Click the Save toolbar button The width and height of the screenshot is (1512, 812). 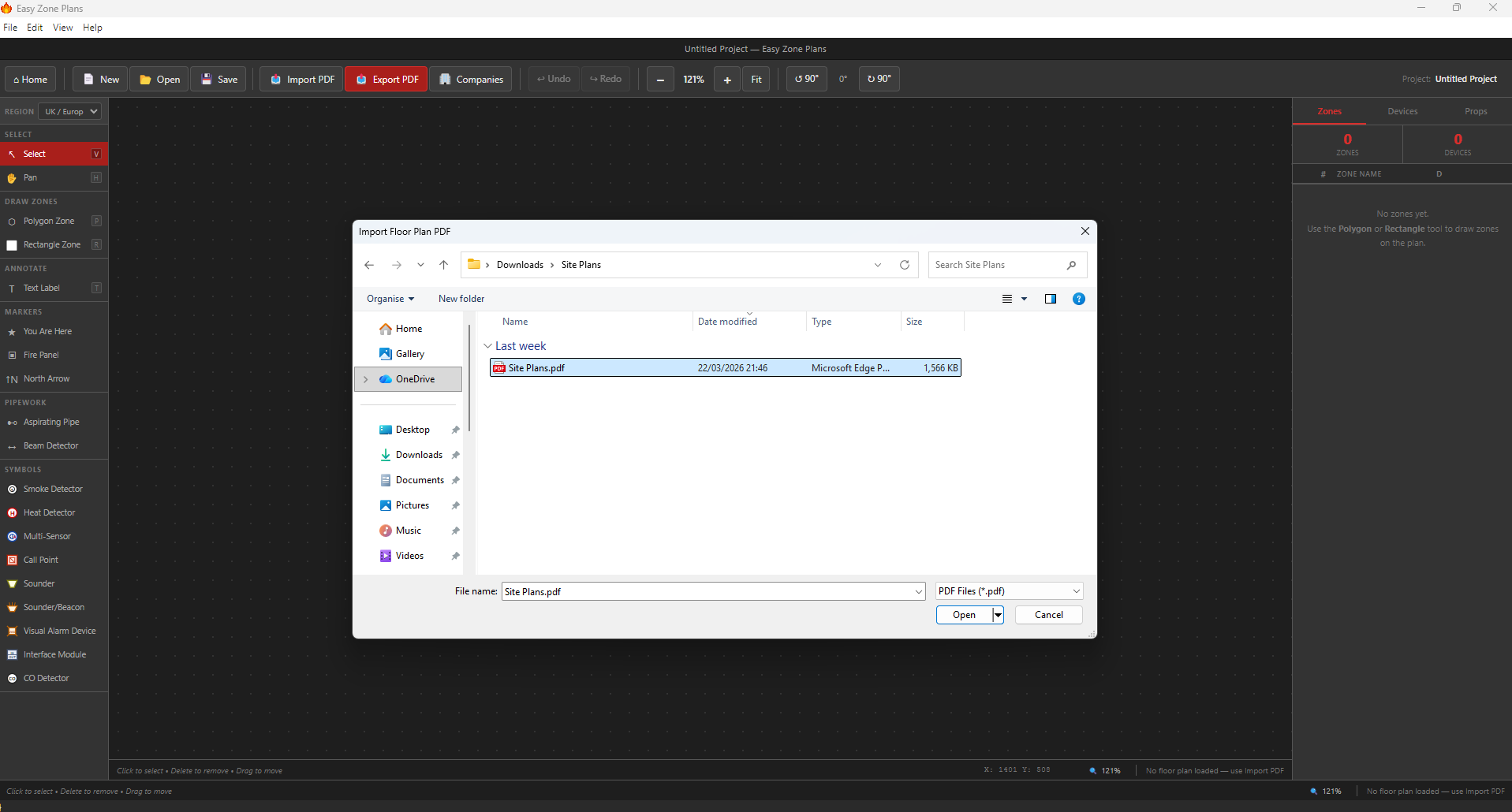[218, 79]
